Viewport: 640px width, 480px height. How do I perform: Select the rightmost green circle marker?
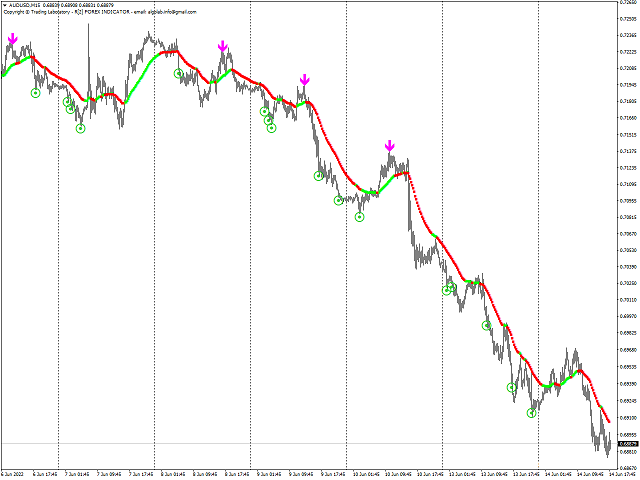pos(531,413)
